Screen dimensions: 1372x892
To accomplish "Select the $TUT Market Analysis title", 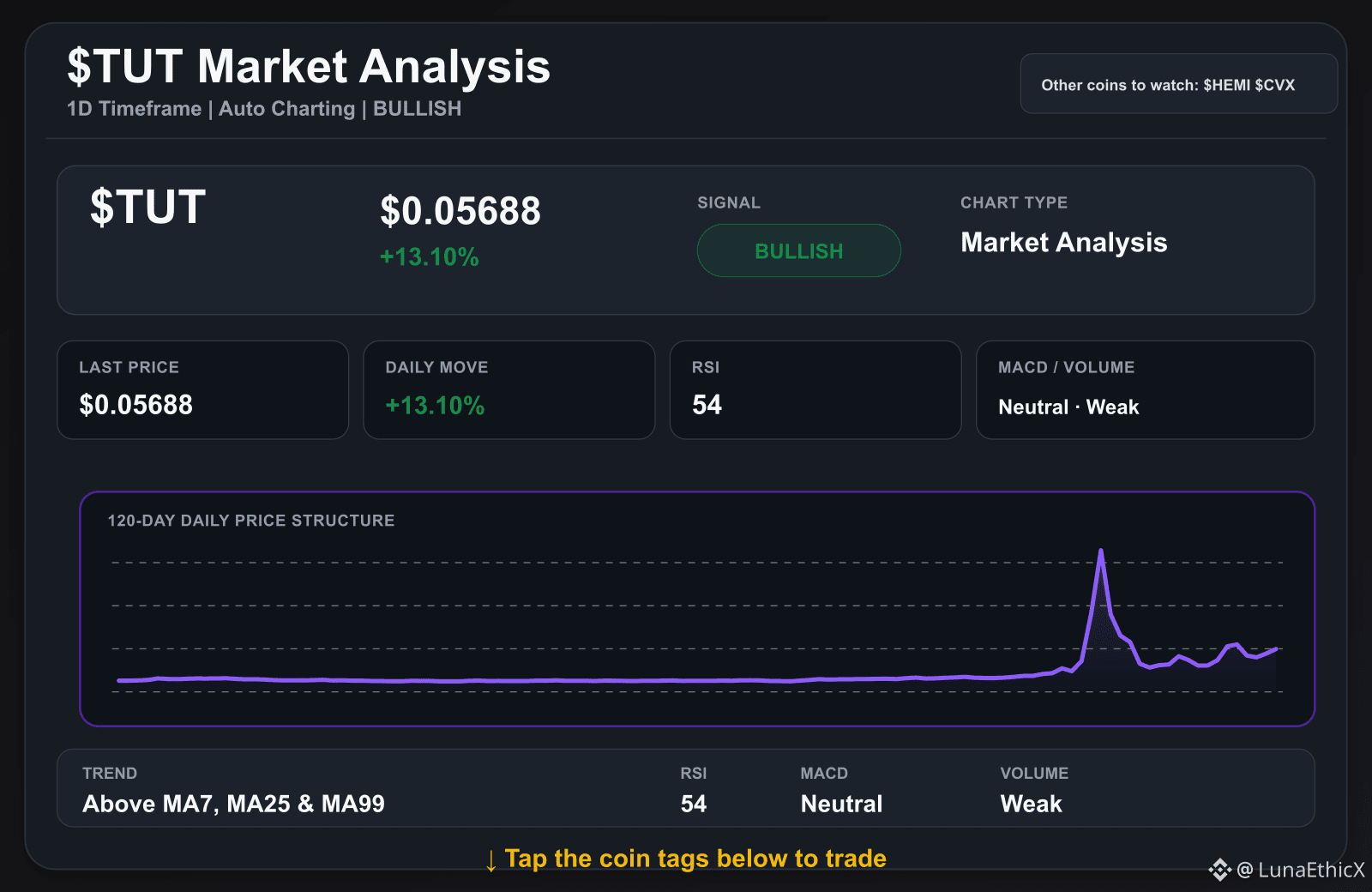I will [x=309, y=66].
